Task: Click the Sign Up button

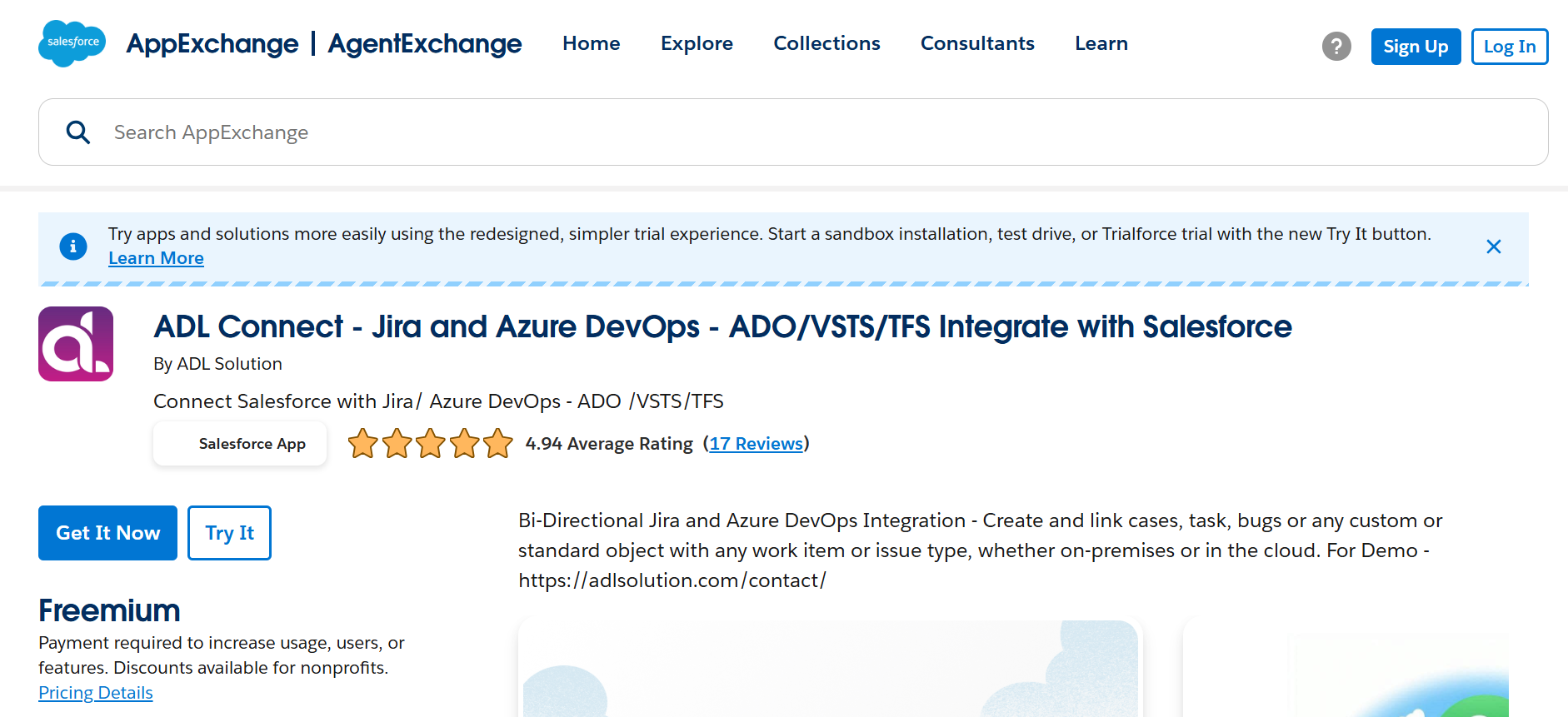Action: (1416, 47)
